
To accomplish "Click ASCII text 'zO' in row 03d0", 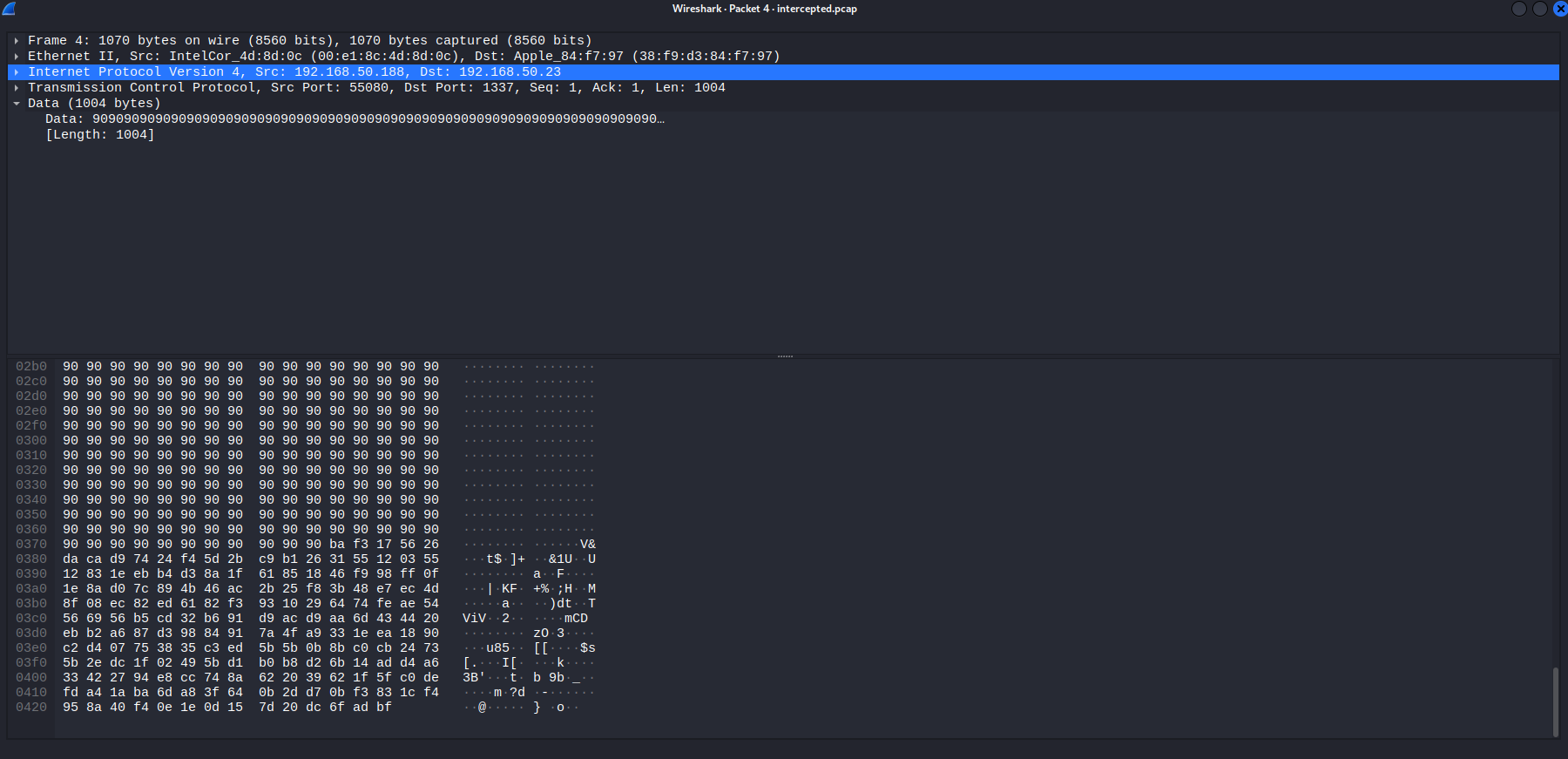I will tap(541, 634).
